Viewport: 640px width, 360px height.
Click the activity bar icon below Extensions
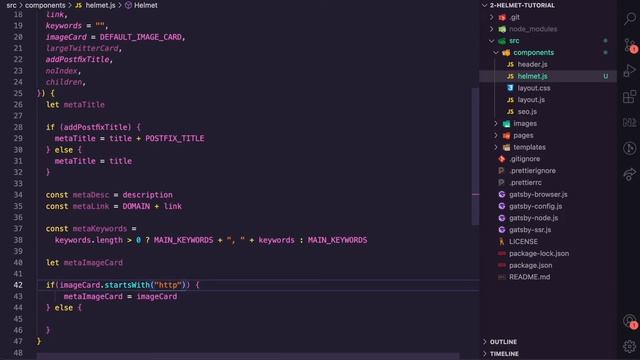click(x=630, y=122)
